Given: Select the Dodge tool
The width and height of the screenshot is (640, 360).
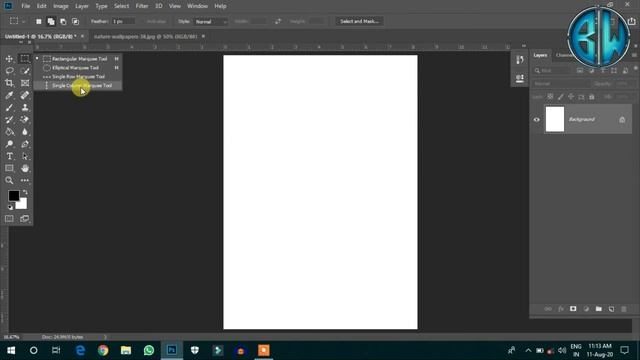Looking at the screenshot, I should (x=9, y=144).
